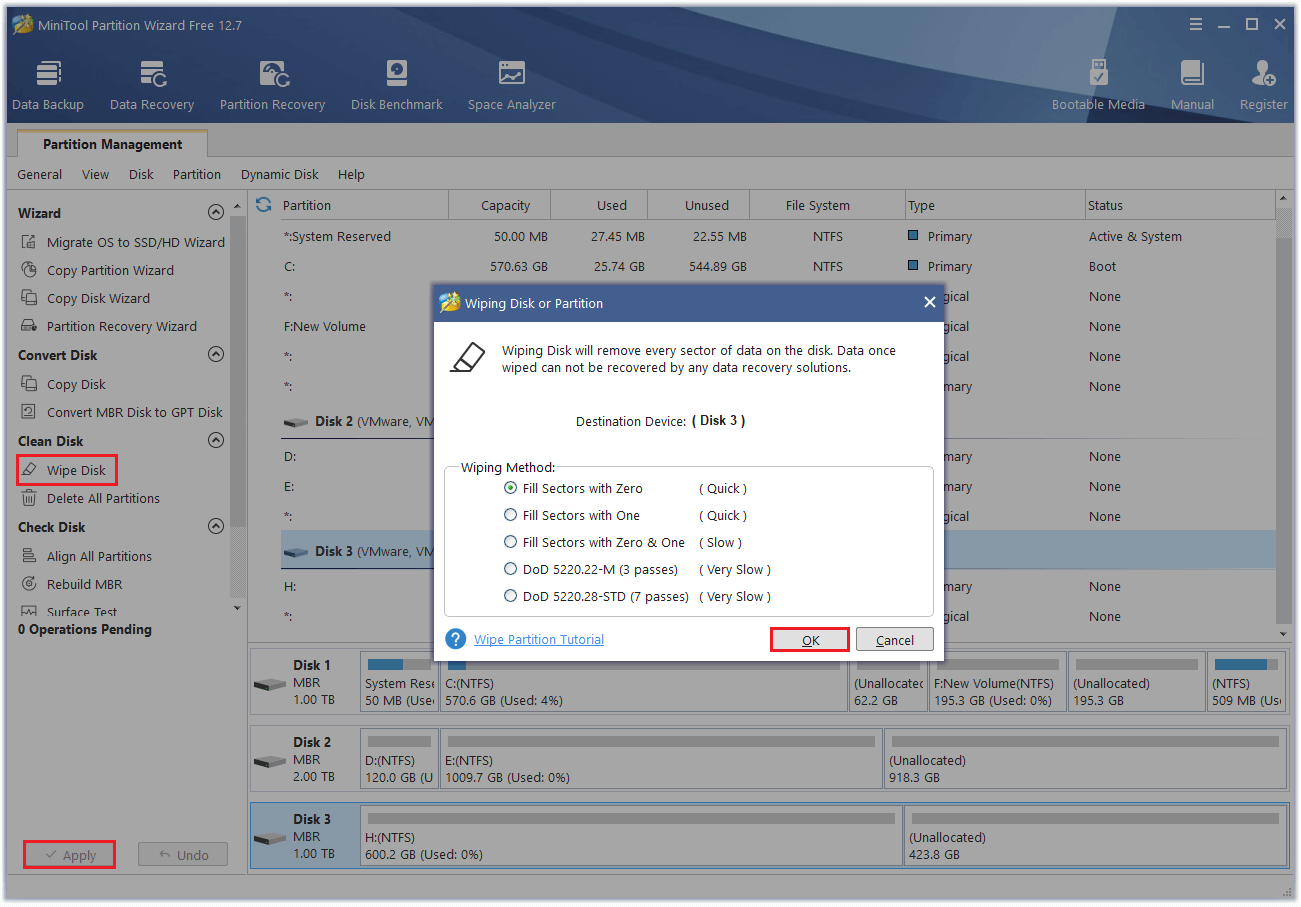The height and width of the screenshot is (907, 1301).
Task: Collapse the Check Disk section
Action: tap(215, 526)
